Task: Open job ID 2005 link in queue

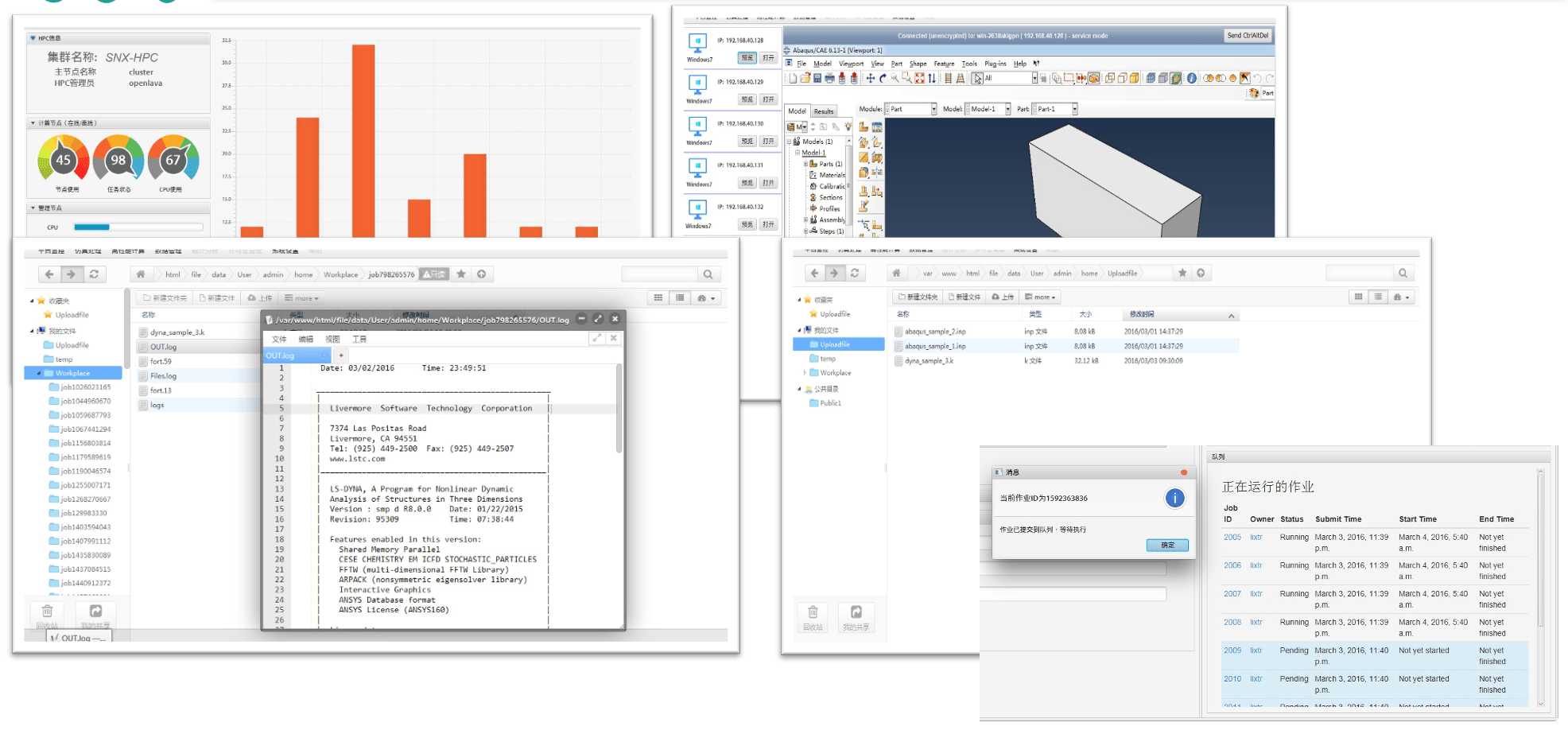Action: point(1232,537)
